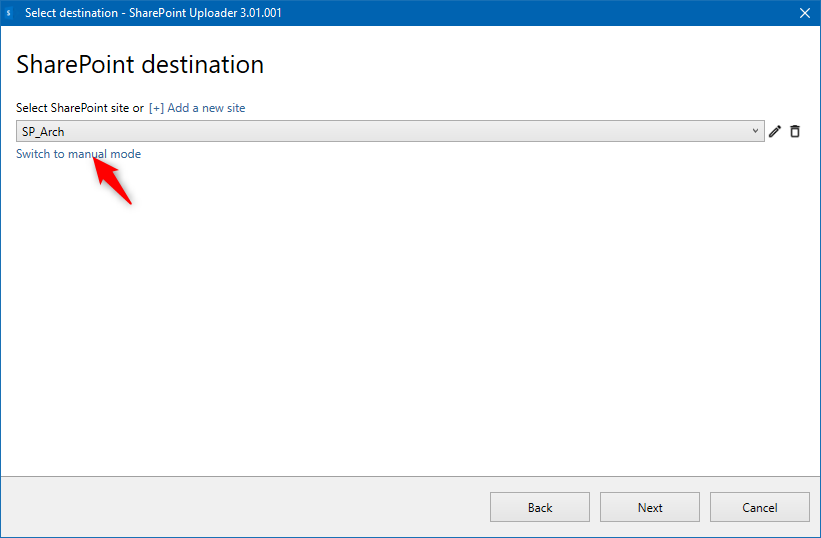Go Back to the previous step
Image resolution: width=821 pixels, height=538 pixels.
540,507
